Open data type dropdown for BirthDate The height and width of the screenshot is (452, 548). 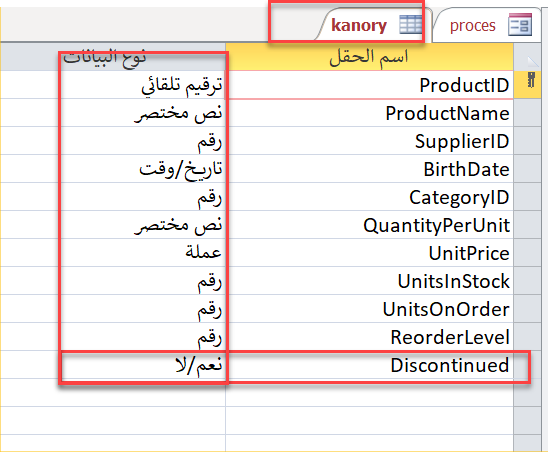113,169
